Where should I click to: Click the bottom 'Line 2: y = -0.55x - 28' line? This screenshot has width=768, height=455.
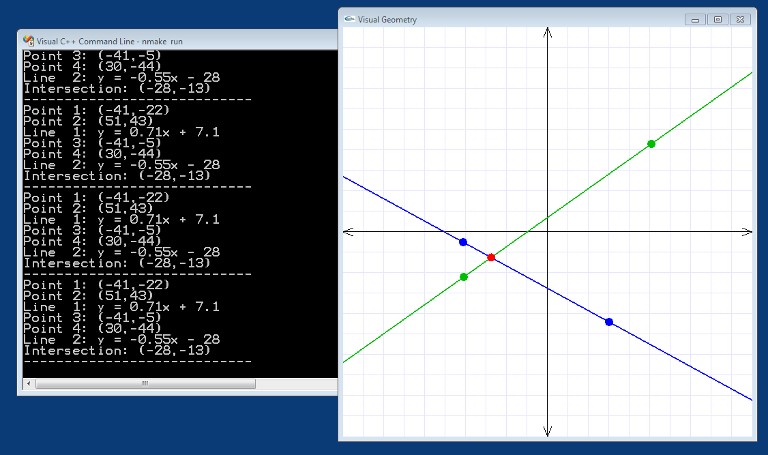(x=121, y=339)
